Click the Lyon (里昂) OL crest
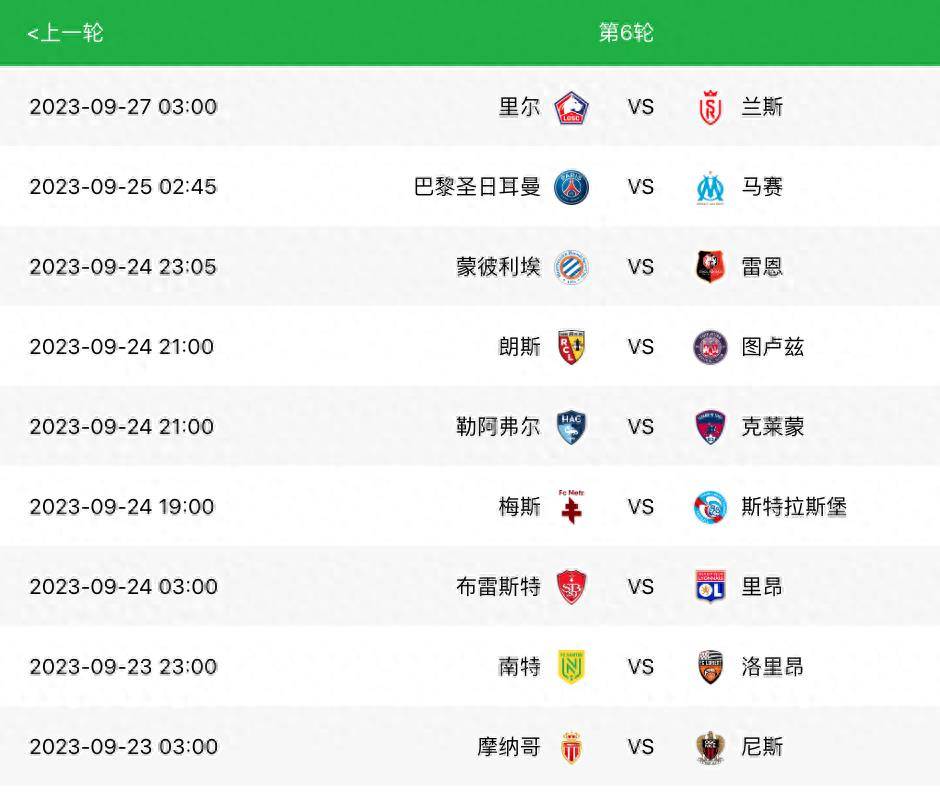940x795 pixels. (x=710, y=587)
